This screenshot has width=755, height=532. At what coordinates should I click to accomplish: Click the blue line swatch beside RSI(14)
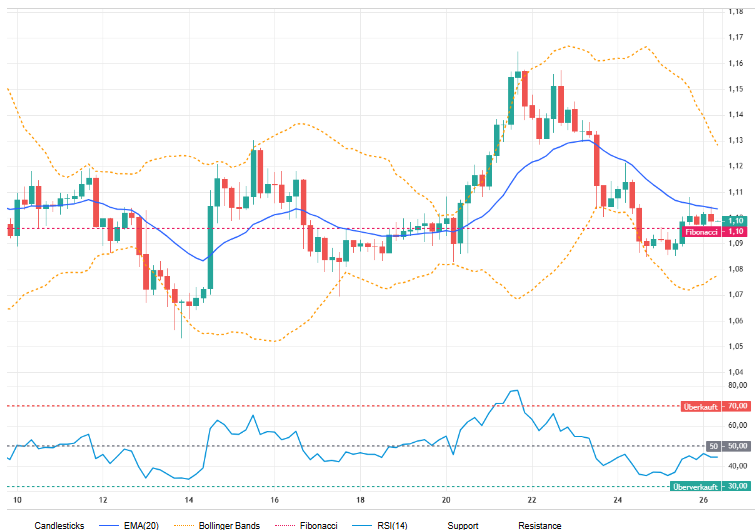[x=362, y=525]
